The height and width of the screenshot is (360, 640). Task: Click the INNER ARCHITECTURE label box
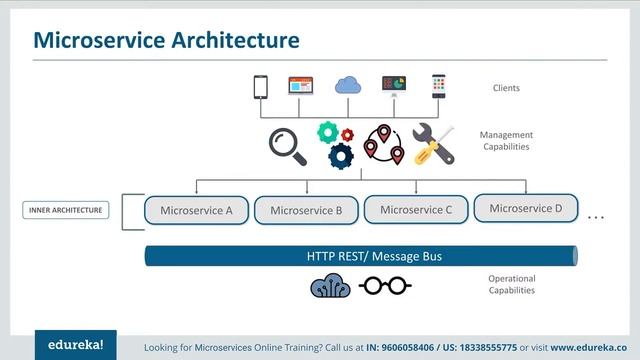click(x=66, y=210)
